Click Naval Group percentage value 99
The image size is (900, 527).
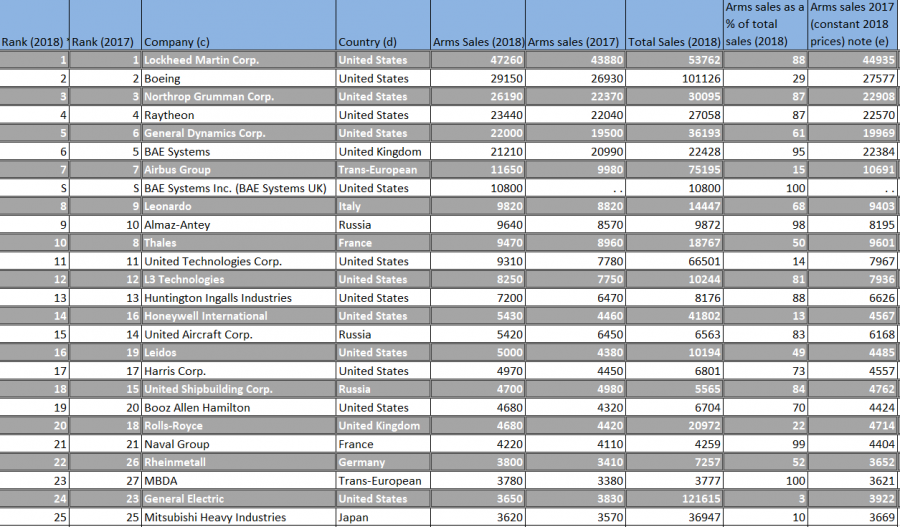tap(766, 444)
